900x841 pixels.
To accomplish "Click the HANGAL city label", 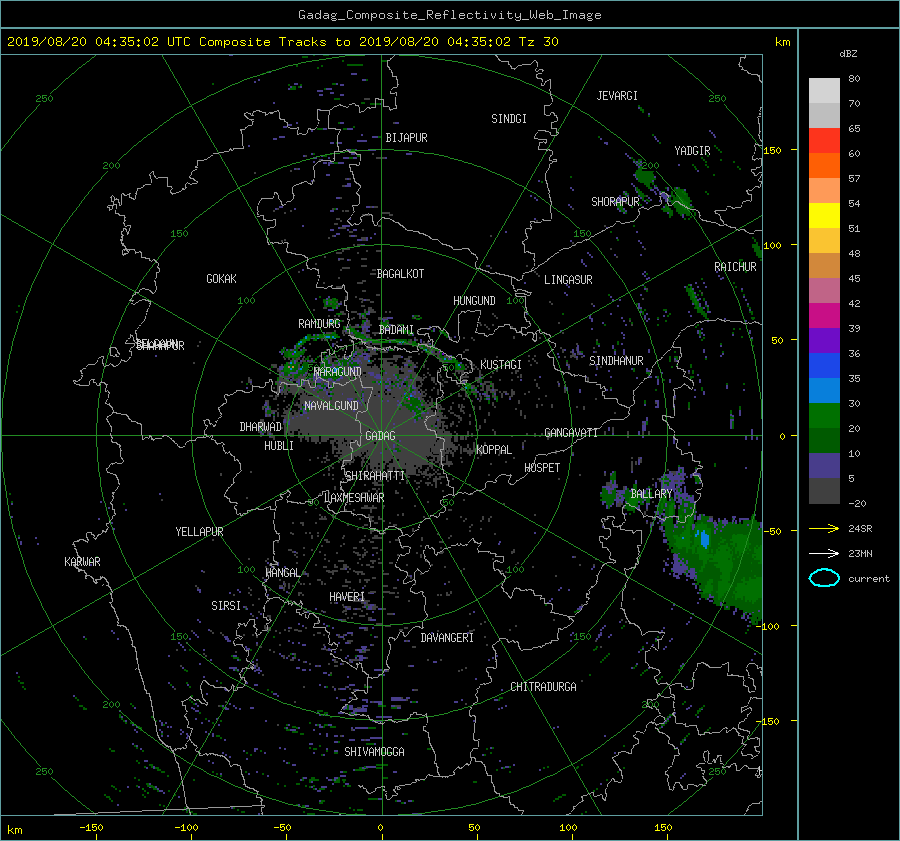I will pyautogui.click(x=283, y=572).
